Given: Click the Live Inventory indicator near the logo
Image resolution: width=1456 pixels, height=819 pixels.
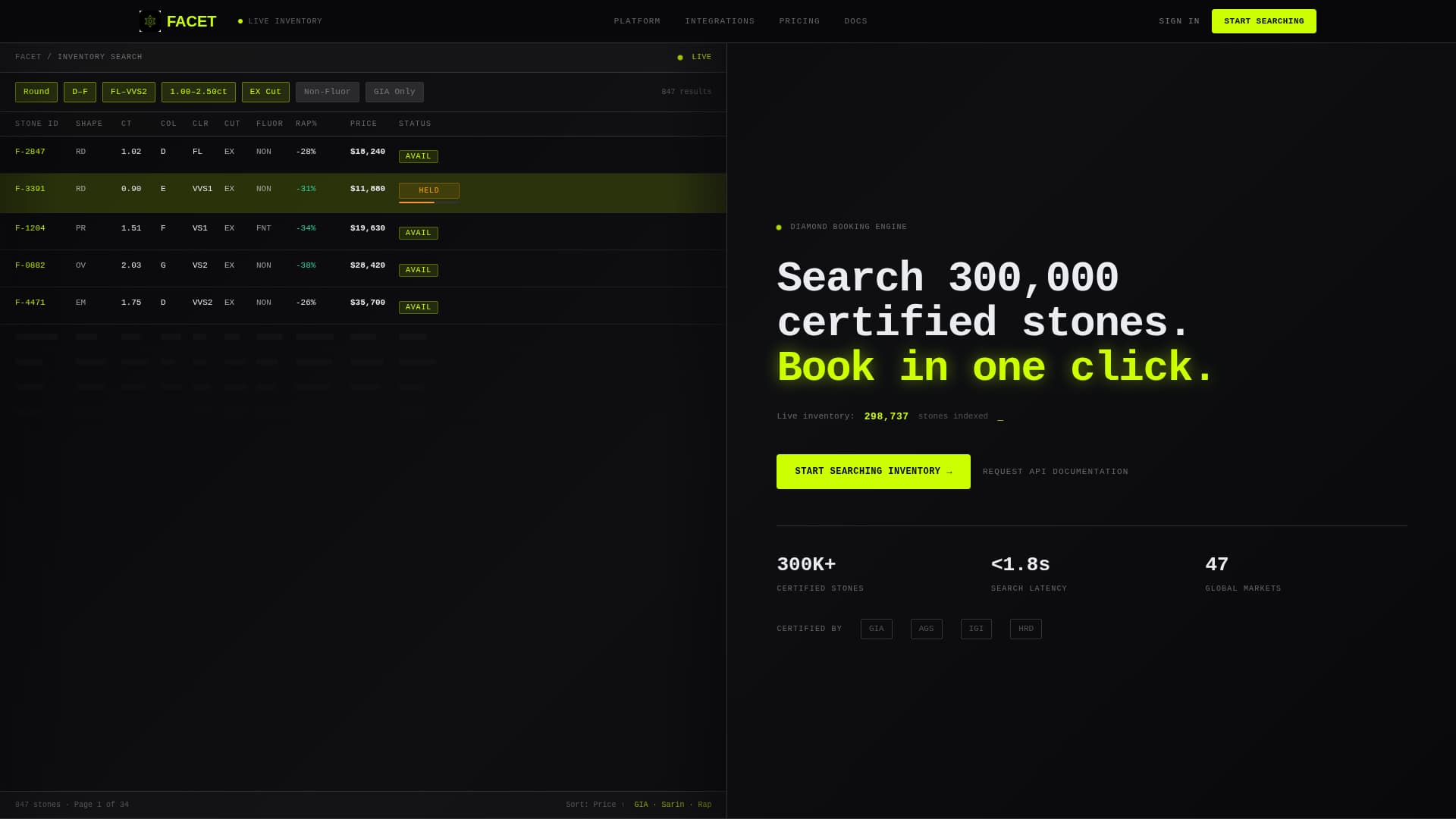Looking at the screenshot, I should pos(280,21).
